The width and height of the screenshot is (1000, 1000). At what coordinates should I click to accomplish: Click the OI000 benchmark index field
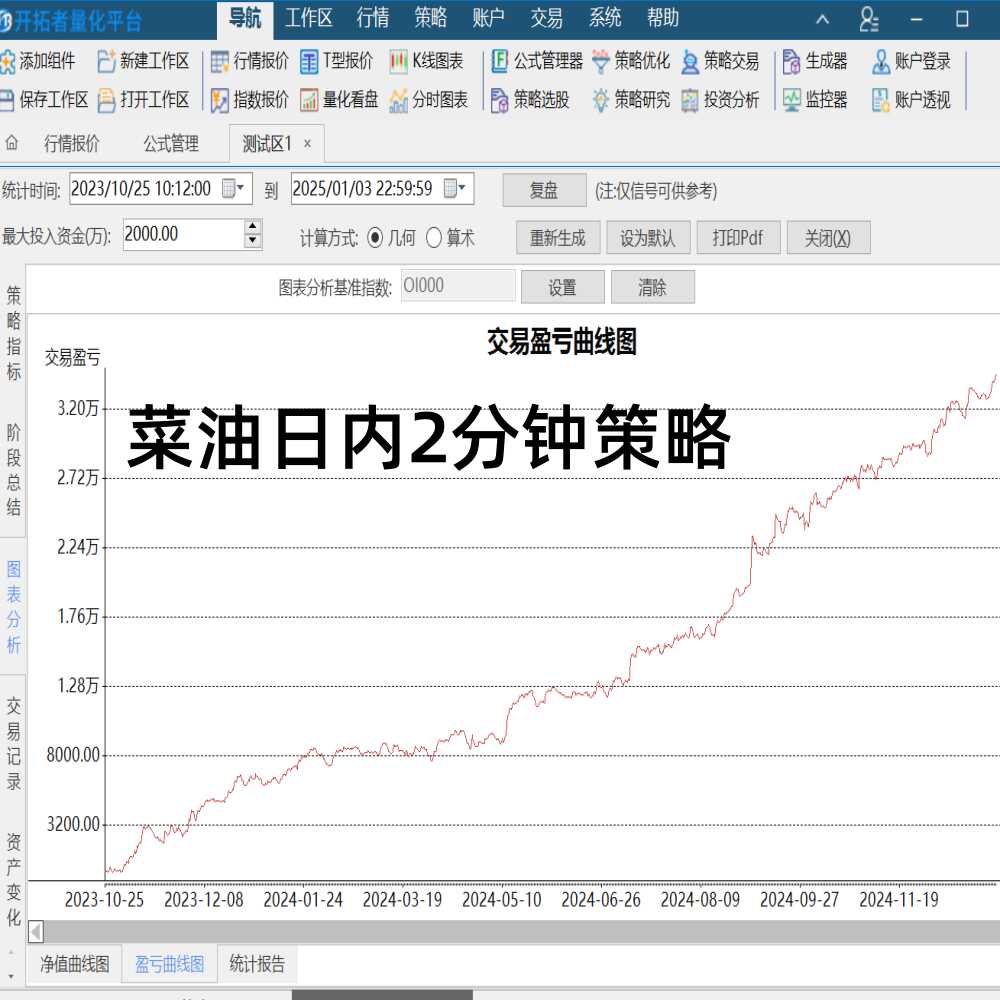pyautogui.click(x=458, y=285)
